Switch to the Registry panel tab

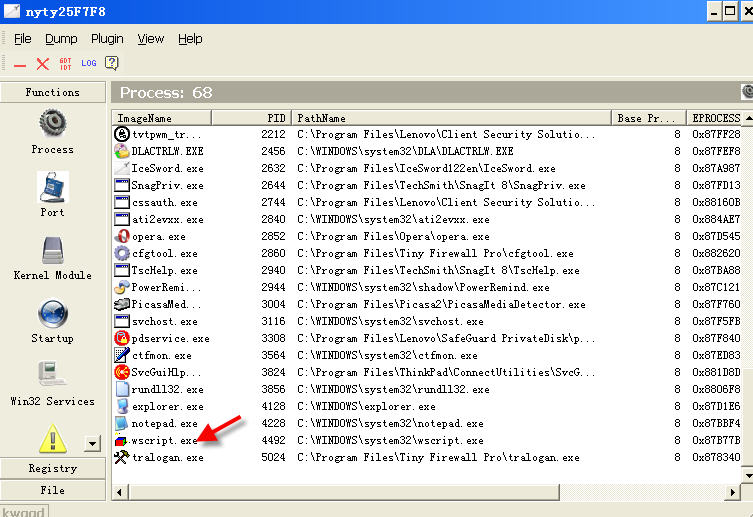[53, 468]
